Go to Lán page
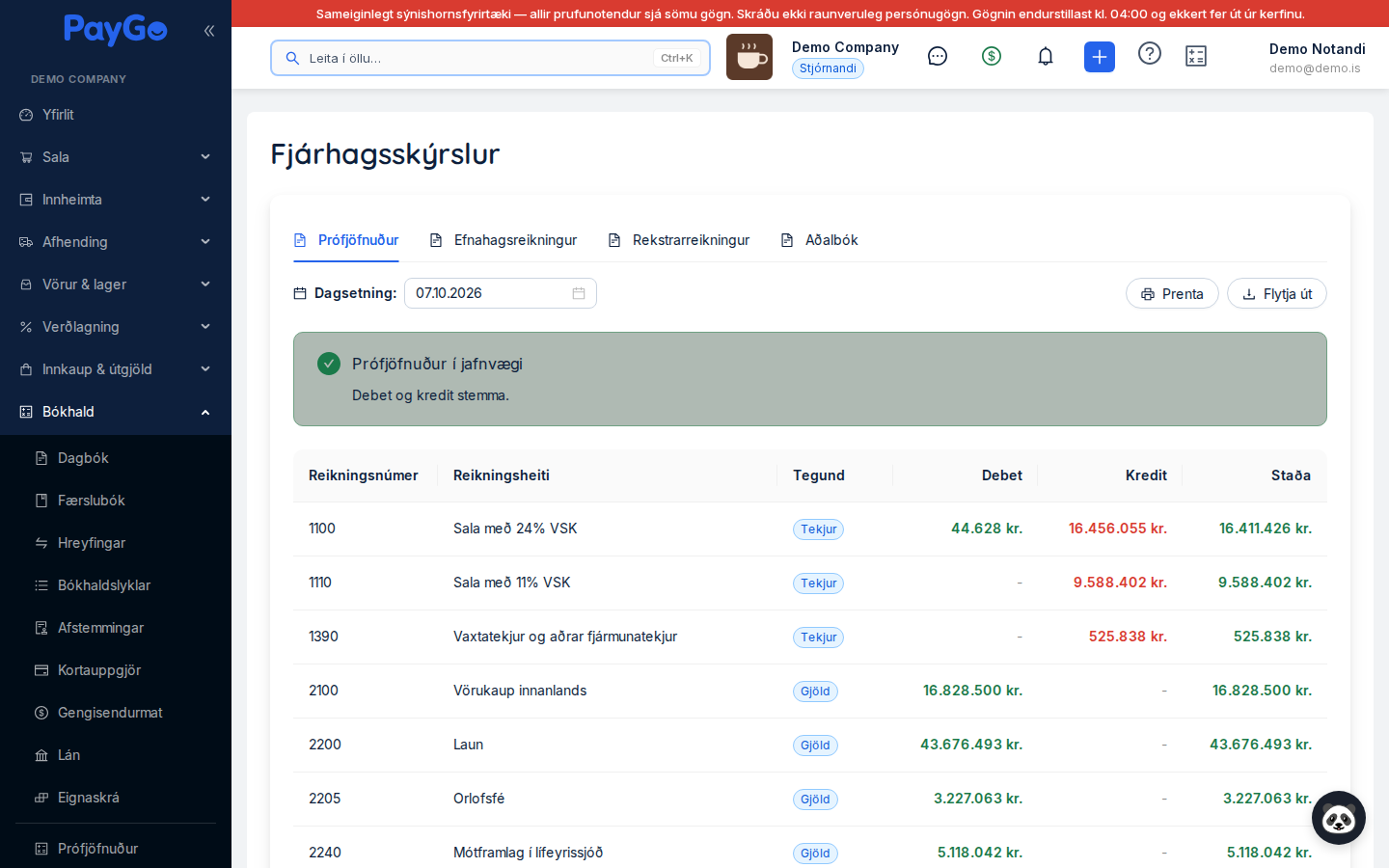Image resolution: width=1389 pixels, height=868 pixels. [x=116, y=755]
